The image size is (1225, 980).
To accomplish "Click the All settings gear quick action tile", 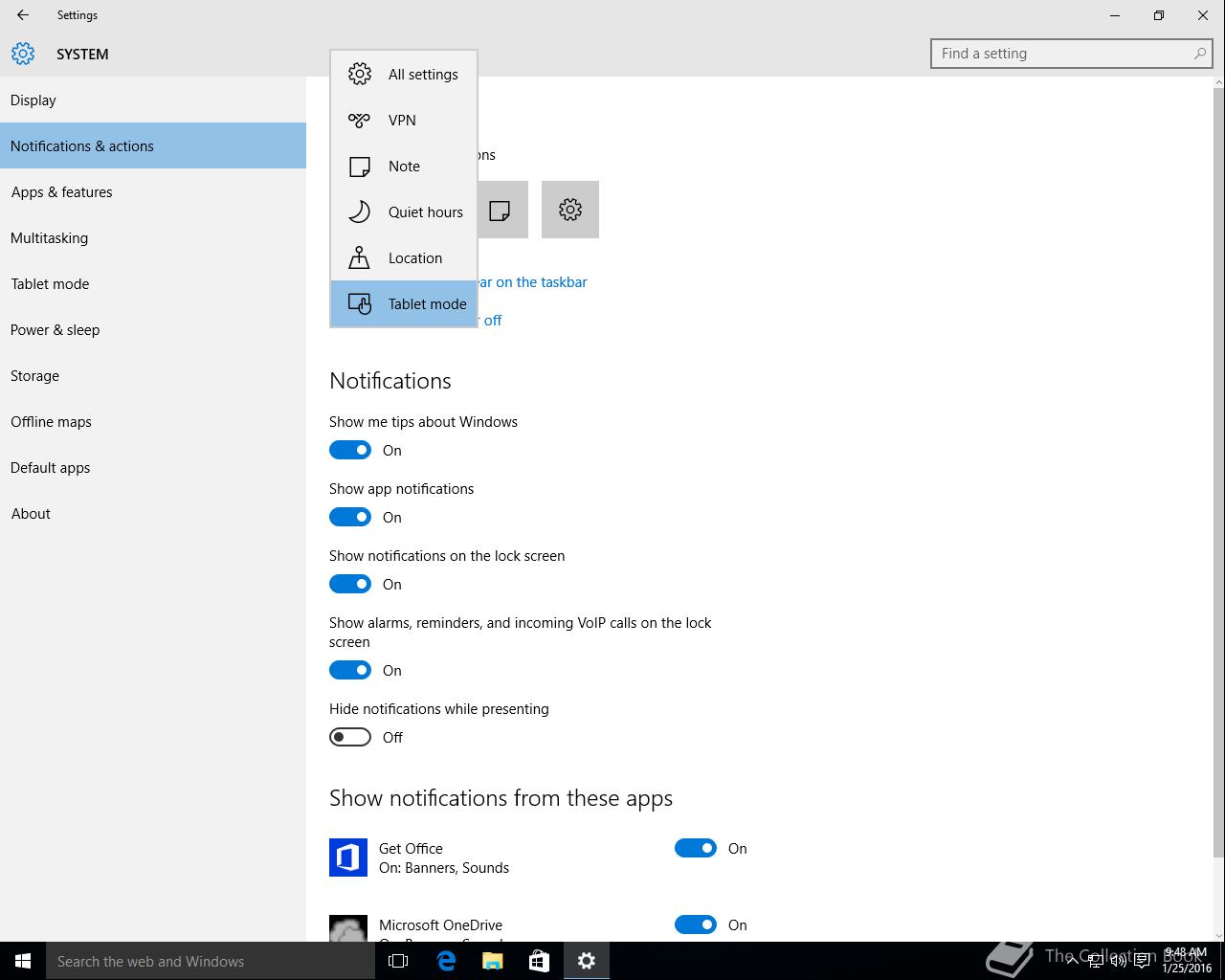I will [x=570, y=210].
